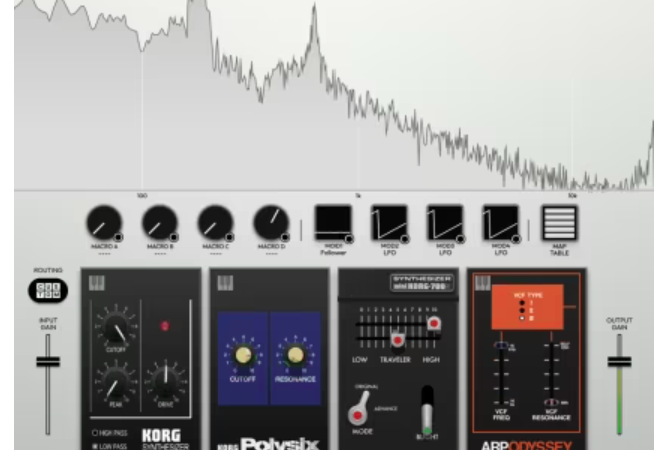Image resolution: width=668 pixels, height=450 pixels.
Task: Choose VCF Type 1 option
Action: [522, 303]
